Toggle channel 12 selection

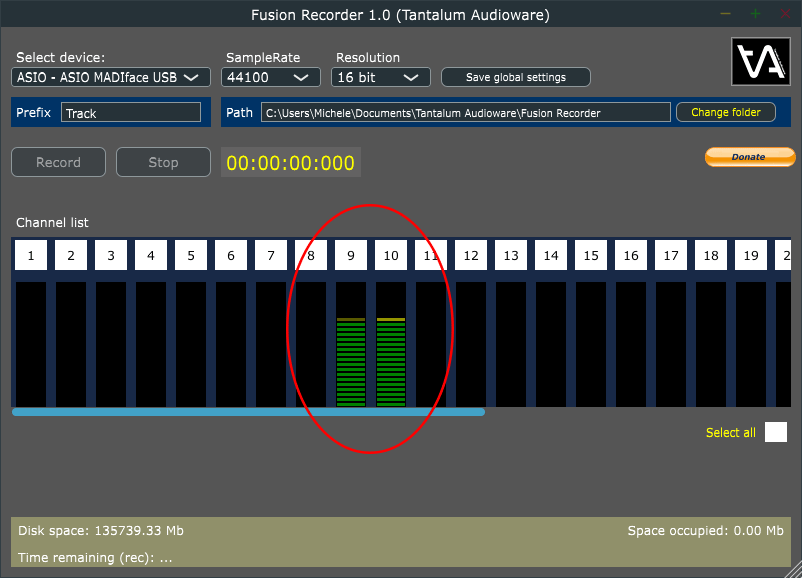pyautogui.click(x=471, y=255)
